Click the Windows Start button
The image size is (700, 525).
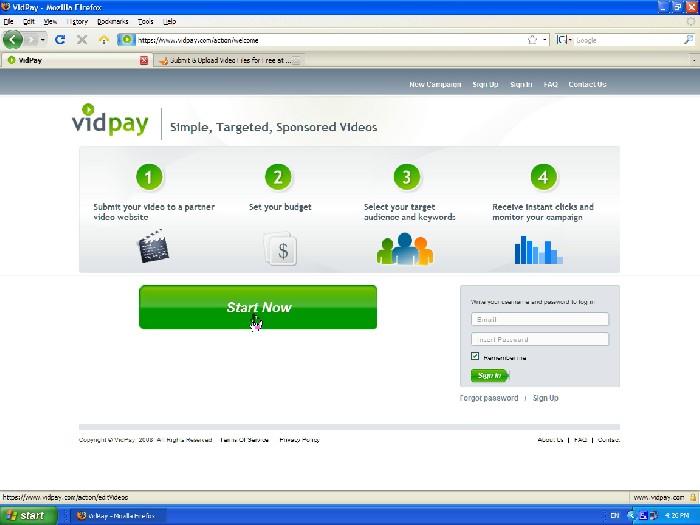pyautogui.click(x=28, y=516)
